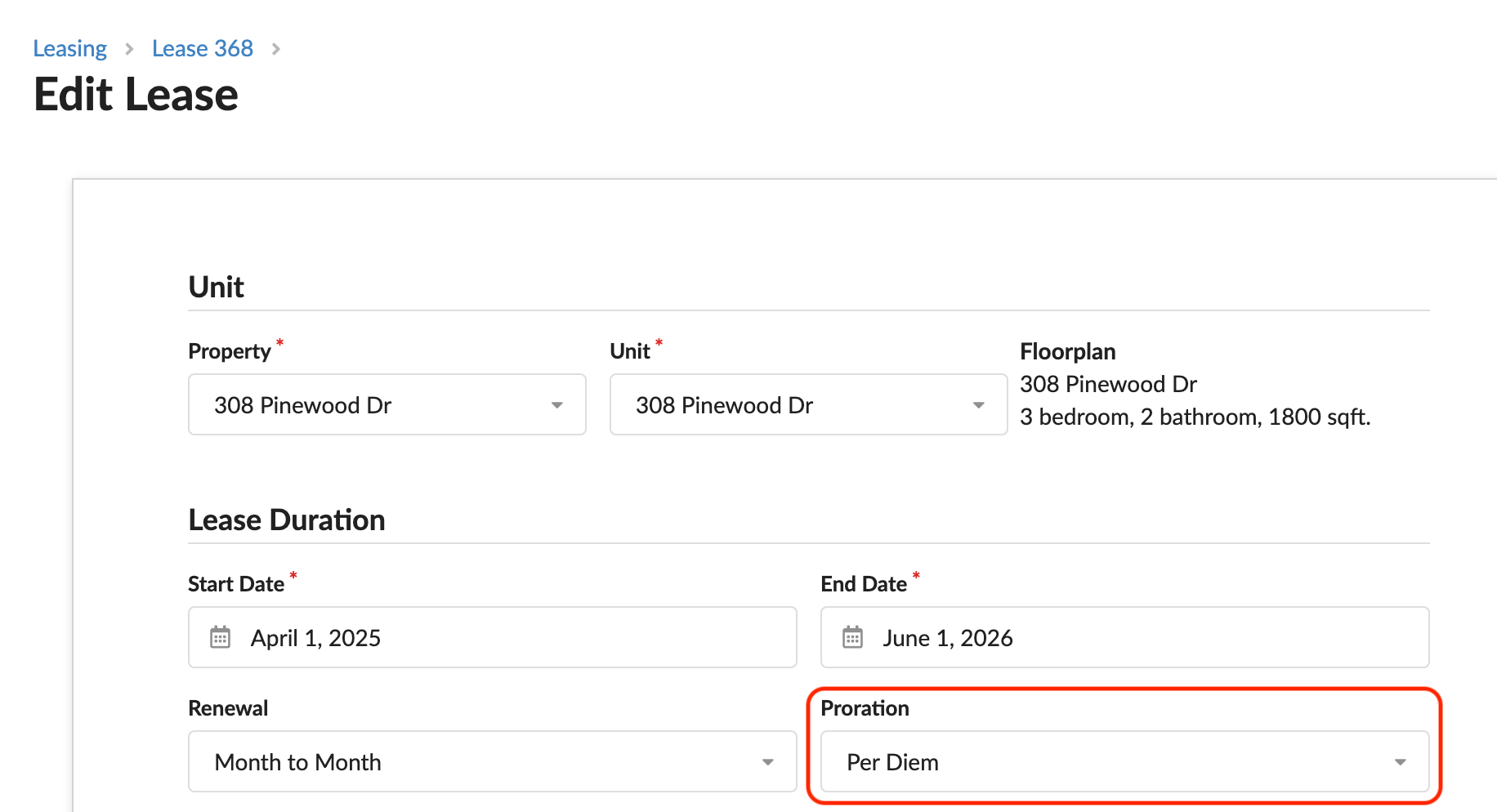Click the Unit dropdown caret arrow
1497x812 pixels.
click(x=979, y=405)
